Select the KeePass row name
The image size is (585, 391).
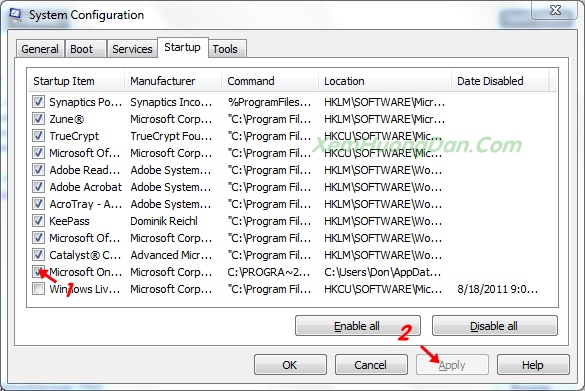(69, 221)
